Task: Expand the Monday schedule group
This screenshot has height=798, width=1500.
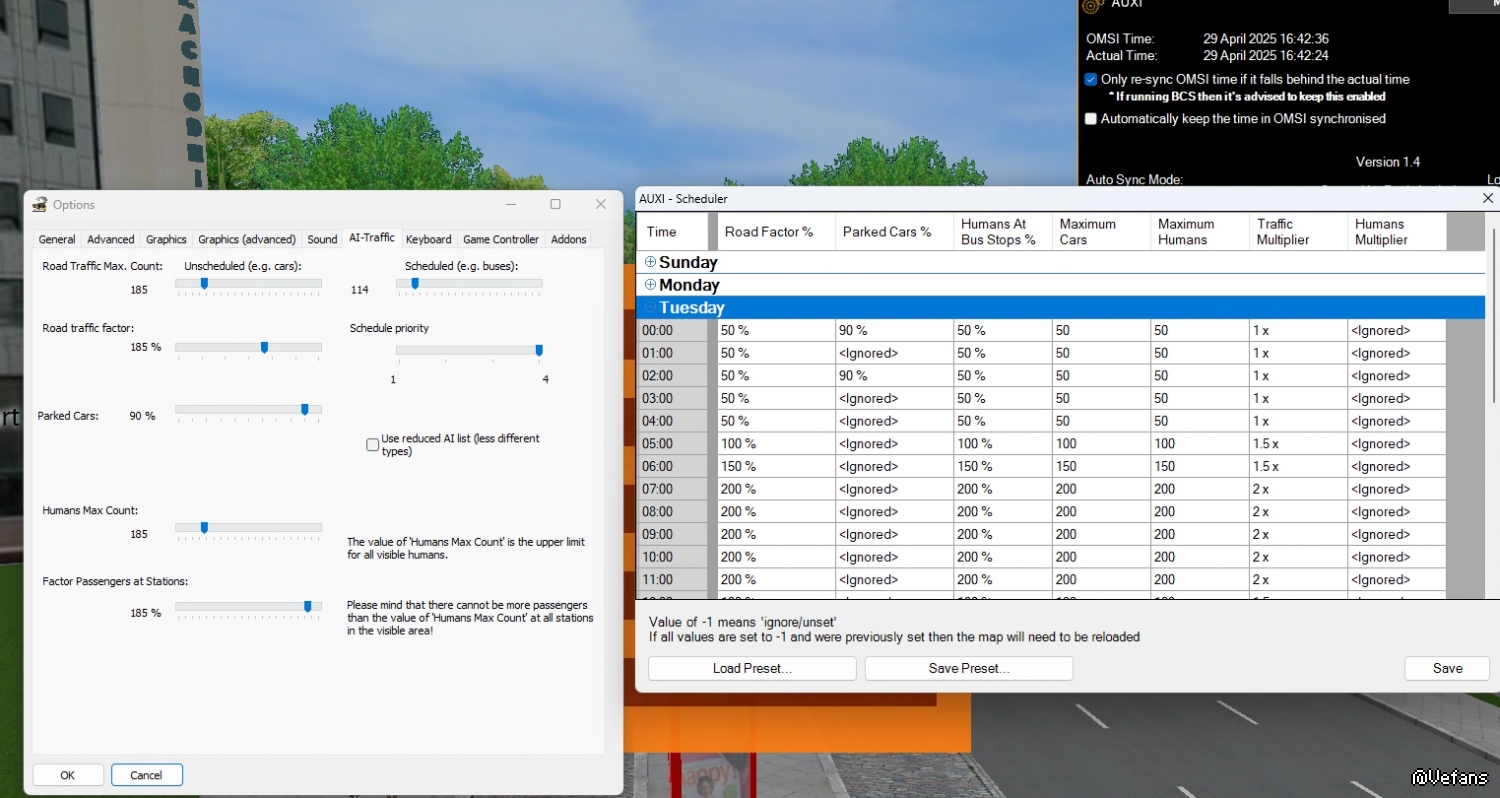Action: coord(650,285)
